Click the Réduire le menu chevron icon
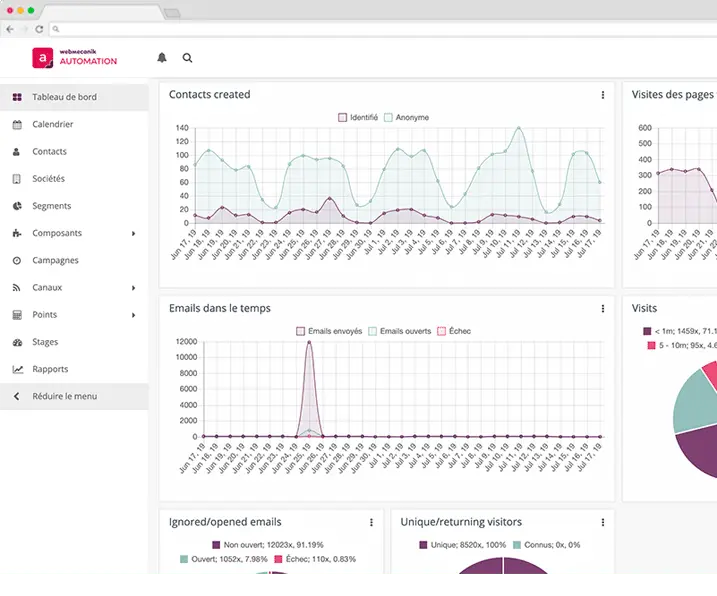Viewport: 717px width, 596px height. point(16,396)
